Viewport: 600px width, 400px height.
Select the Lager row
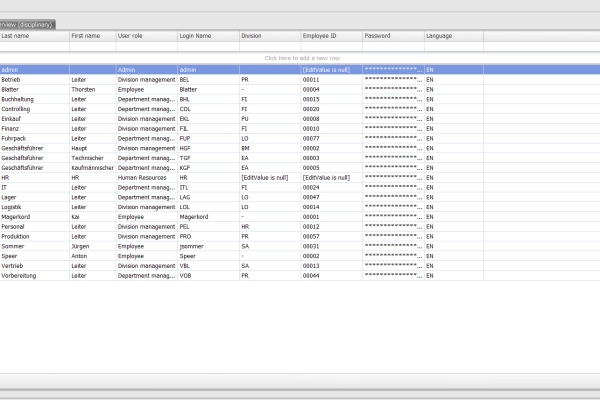[300, 198]
